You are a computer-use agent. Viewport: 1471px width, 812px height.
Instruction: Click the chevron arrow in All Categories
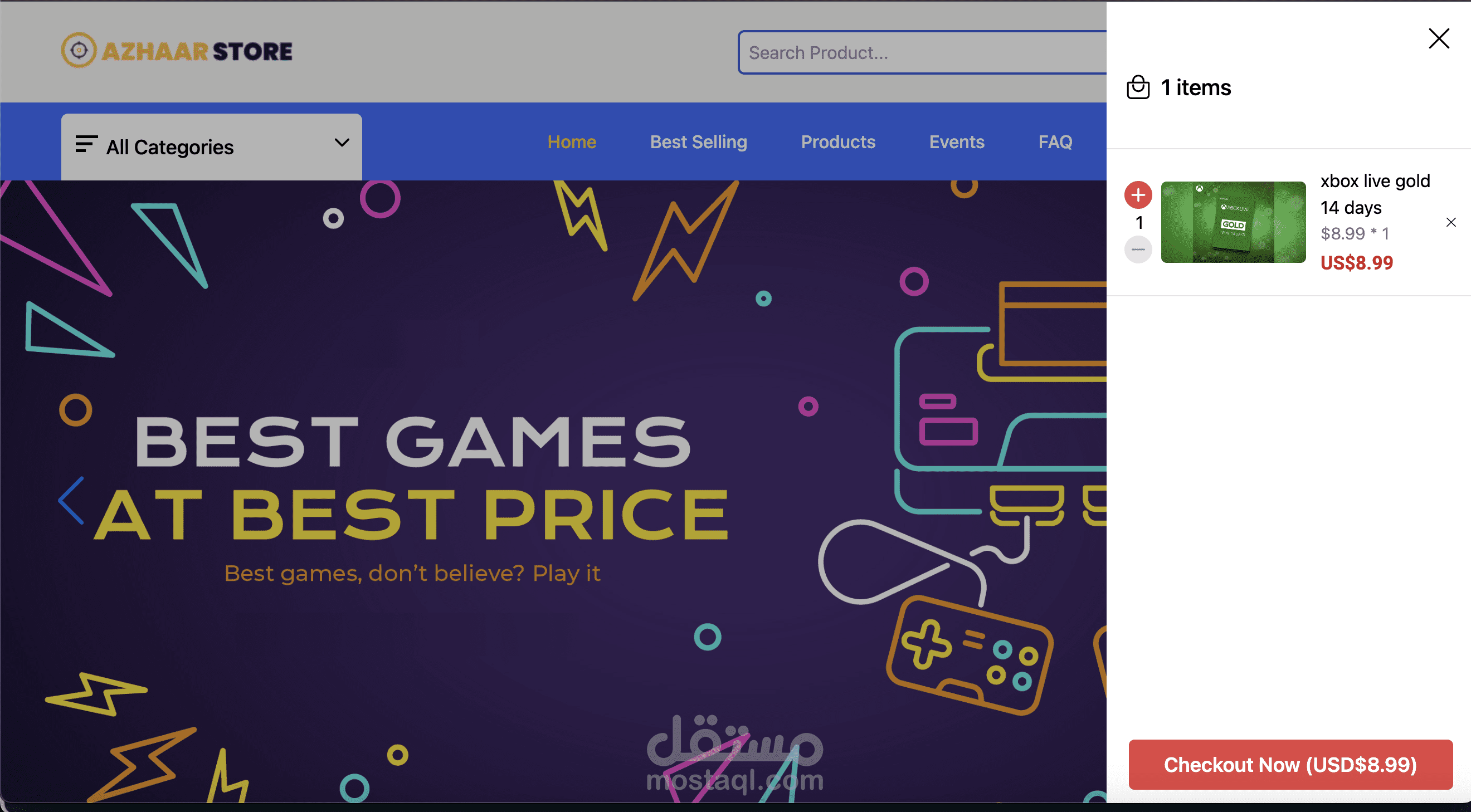[x=342, y=143]
